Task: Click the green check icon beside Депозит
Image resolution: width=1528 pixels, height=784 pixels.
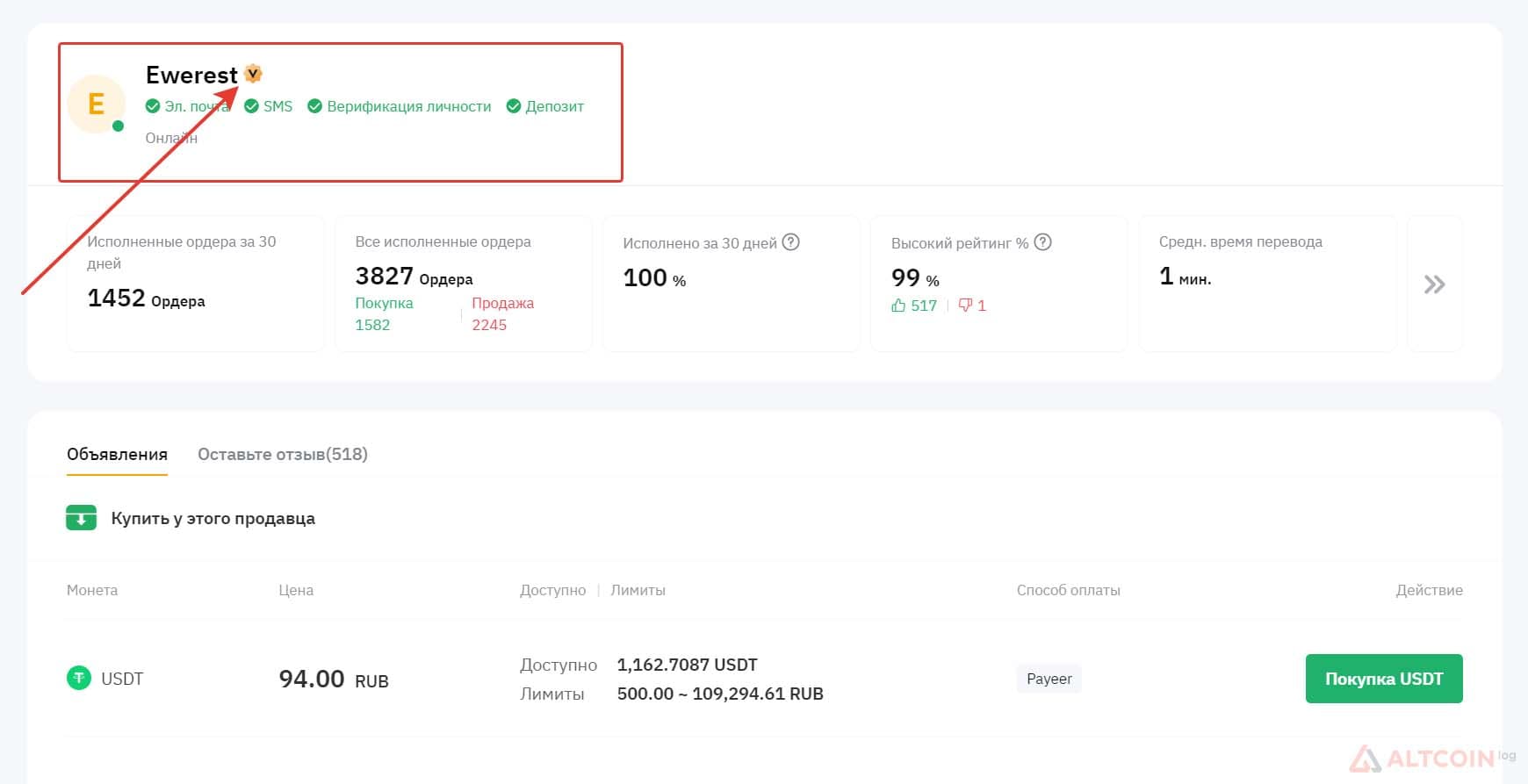Action: [x=514, y=106]
